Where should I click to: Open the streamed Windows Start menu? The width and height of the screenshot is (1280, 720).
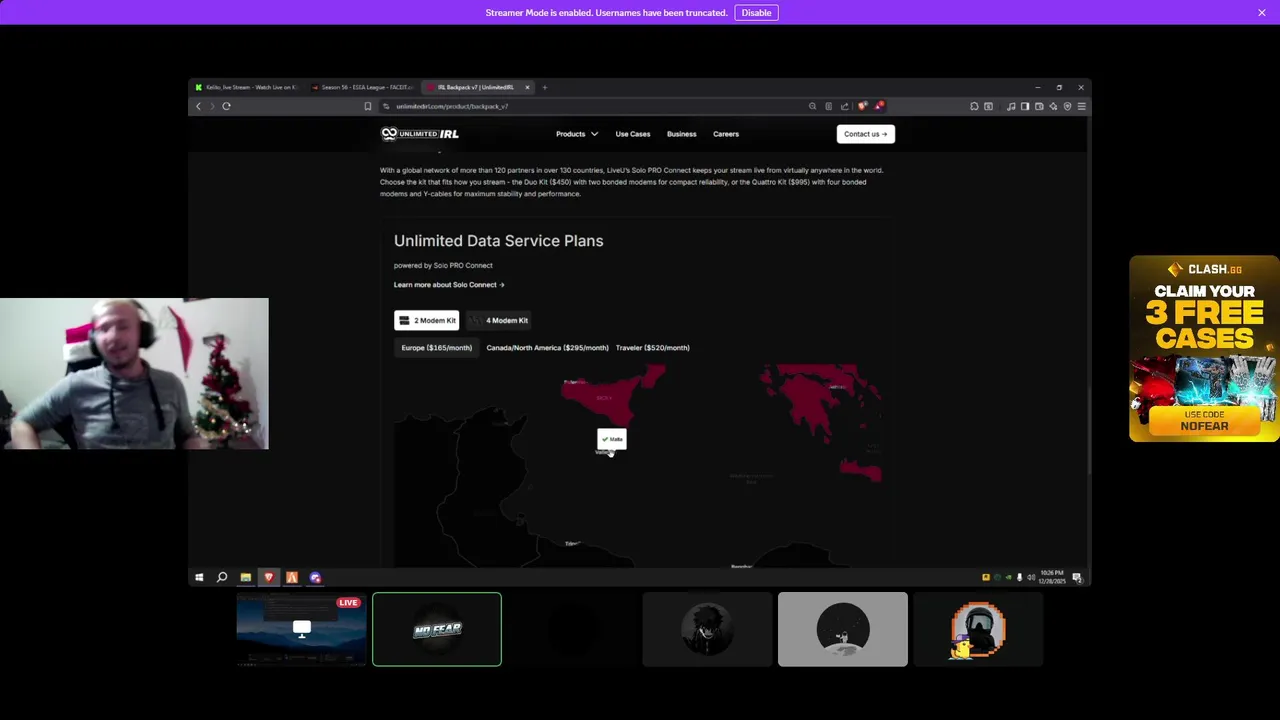pos(199,577)
